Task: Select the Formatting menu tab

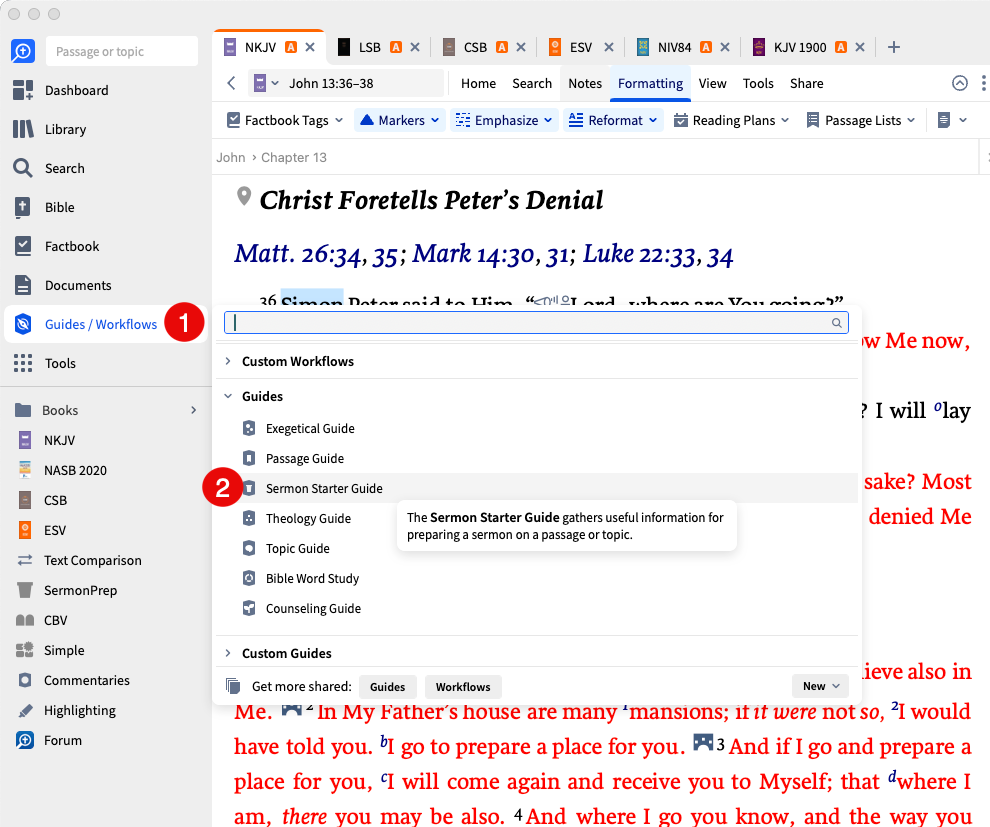Action: tap(650, 83)
